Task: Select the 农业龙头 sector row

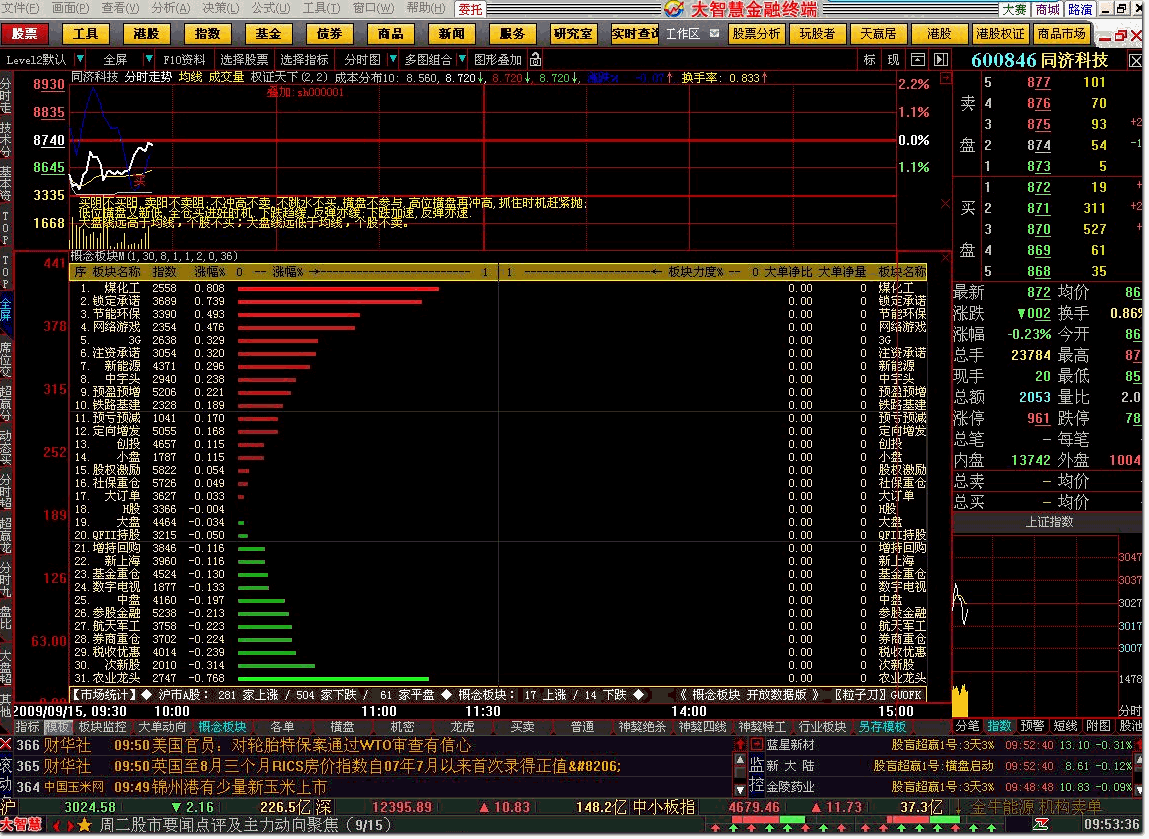Action: [x=498, y=679]
